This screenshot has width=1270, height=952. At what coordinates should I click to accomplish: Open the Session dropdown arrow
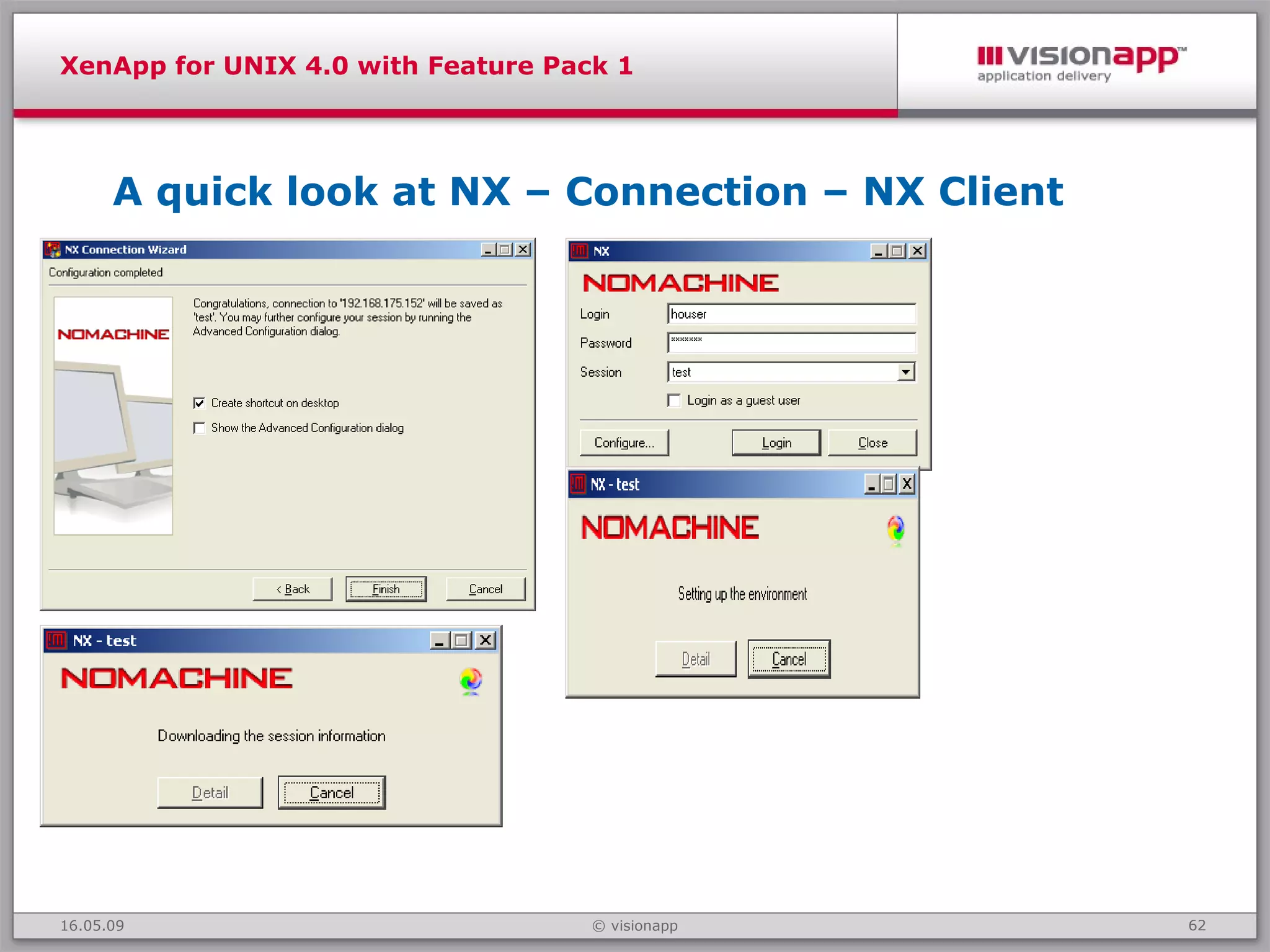[906, 372]
